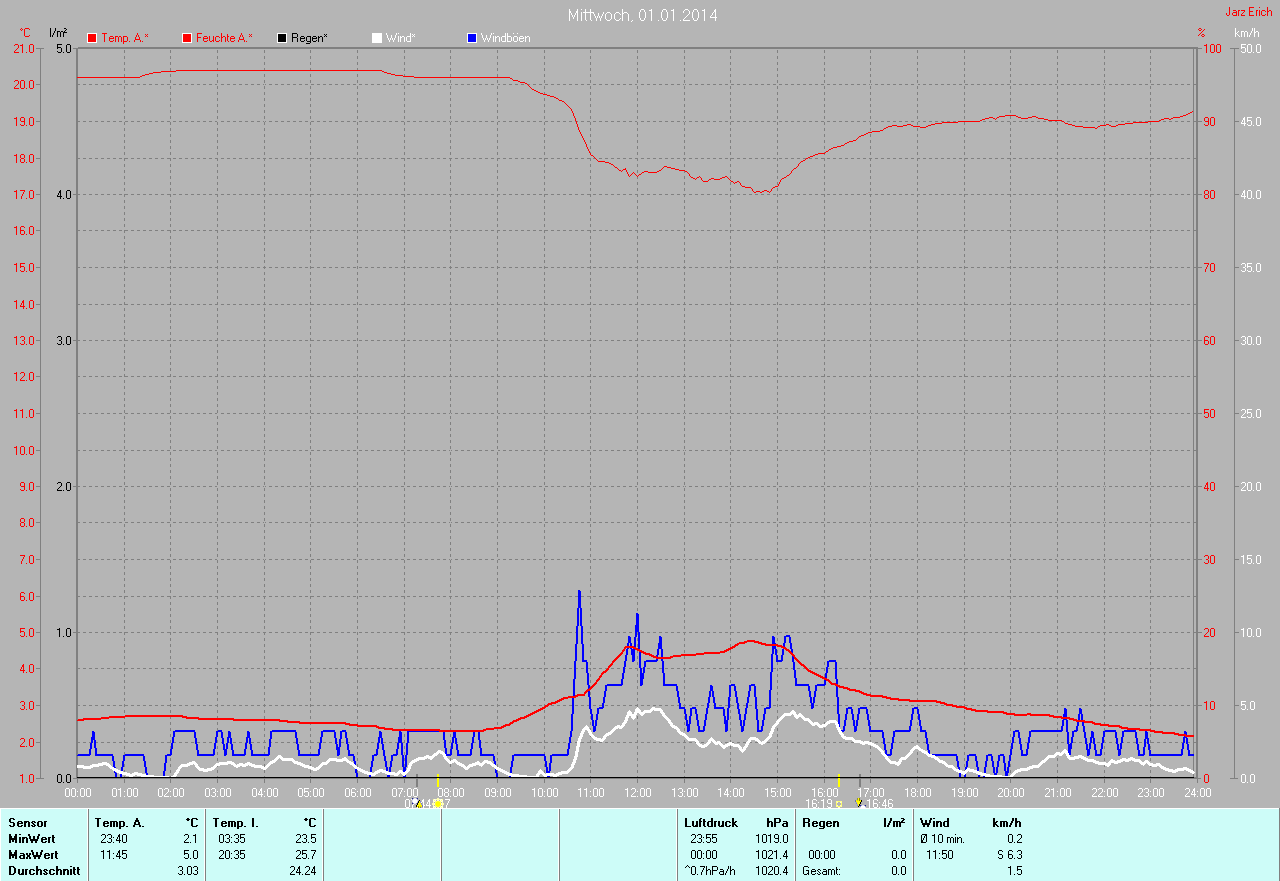Click the Ø 10 min. wind label
Screen dimensions: 1280x881
coord(942,839)
